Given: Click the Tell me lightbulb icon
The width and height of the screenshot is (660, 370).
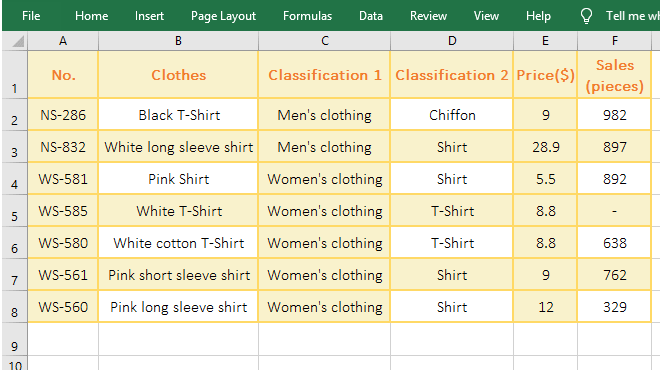Looking at the screenshot, I should (x=586, y=16).
